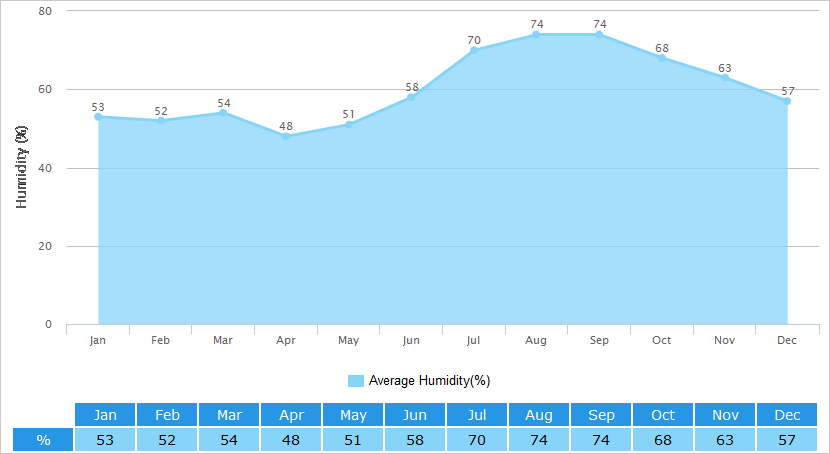This screenshot has width=830, height=454.
Task: Select the July data point at 70
Action: tap(474, 50)
